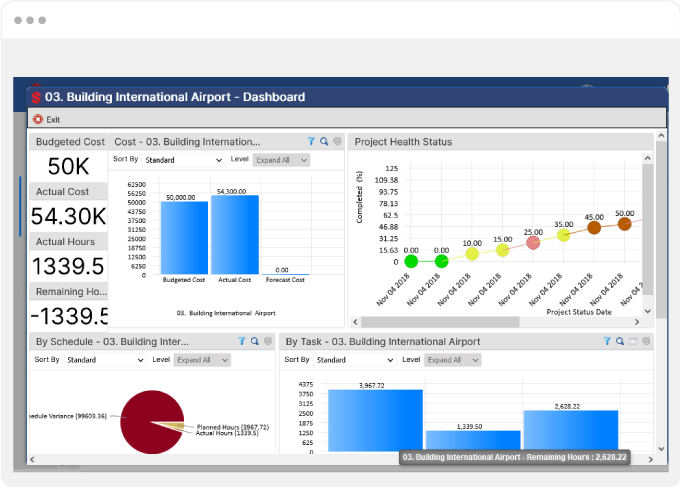Click Project Health chart scroll-down arrow
Screen dimensions: 680x487
point(647,311)
